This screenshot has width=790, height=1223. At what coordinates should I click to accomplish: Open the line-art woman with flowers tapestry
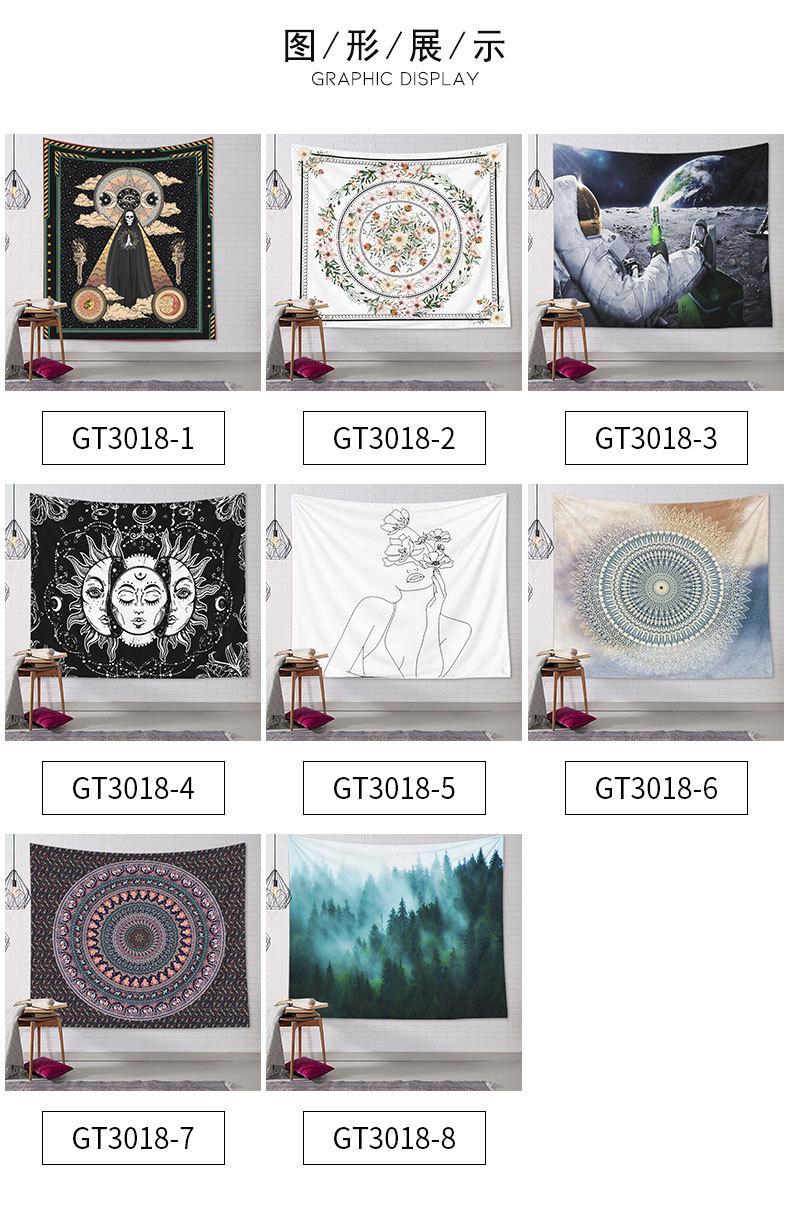pyautogui.click(x=394, y=612)
